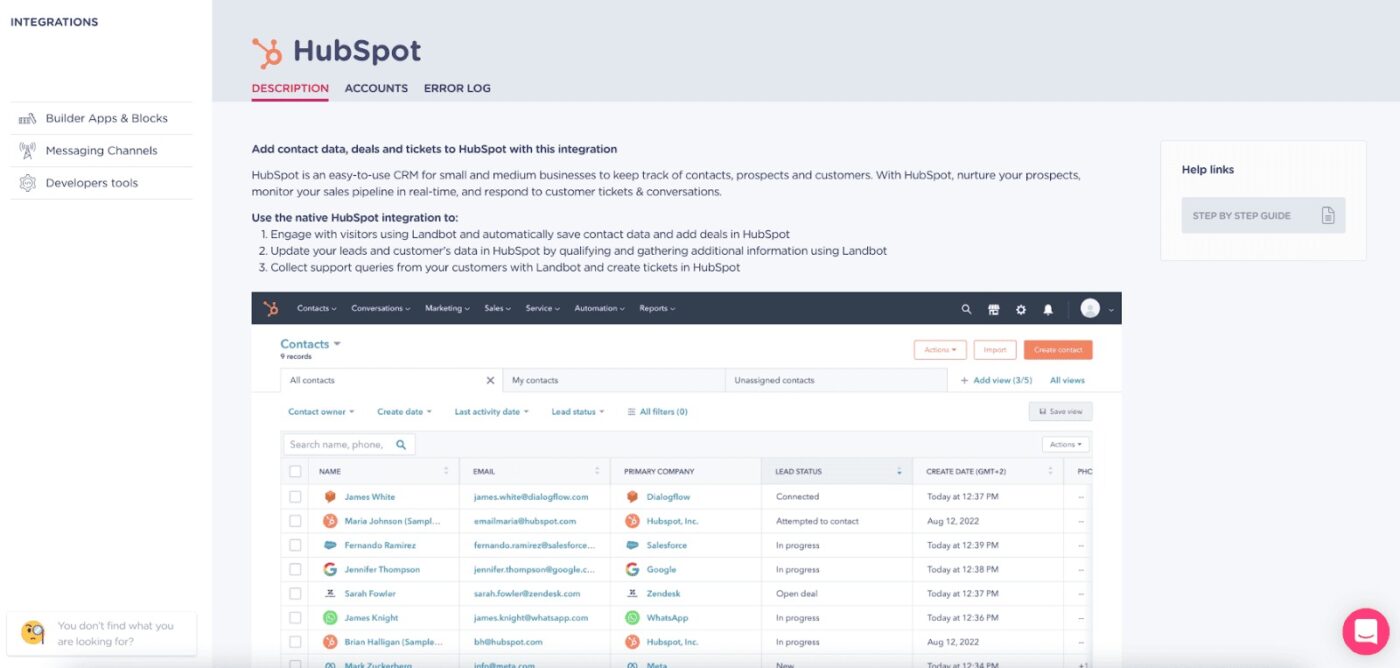Tick the checkbox for Sarah Fowler row
Screen dimensions: 1400x668
295,594
